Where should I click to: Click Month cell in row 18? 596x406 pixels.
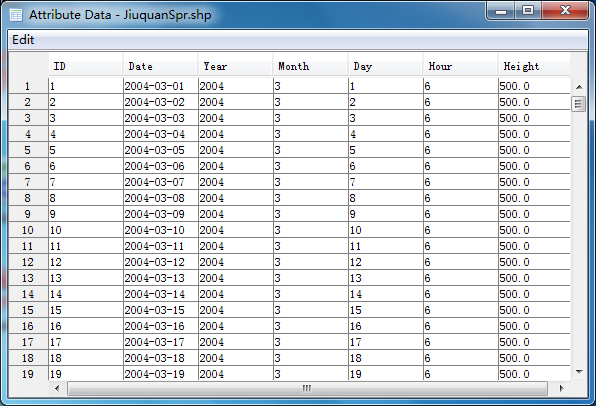coord(311,358)
